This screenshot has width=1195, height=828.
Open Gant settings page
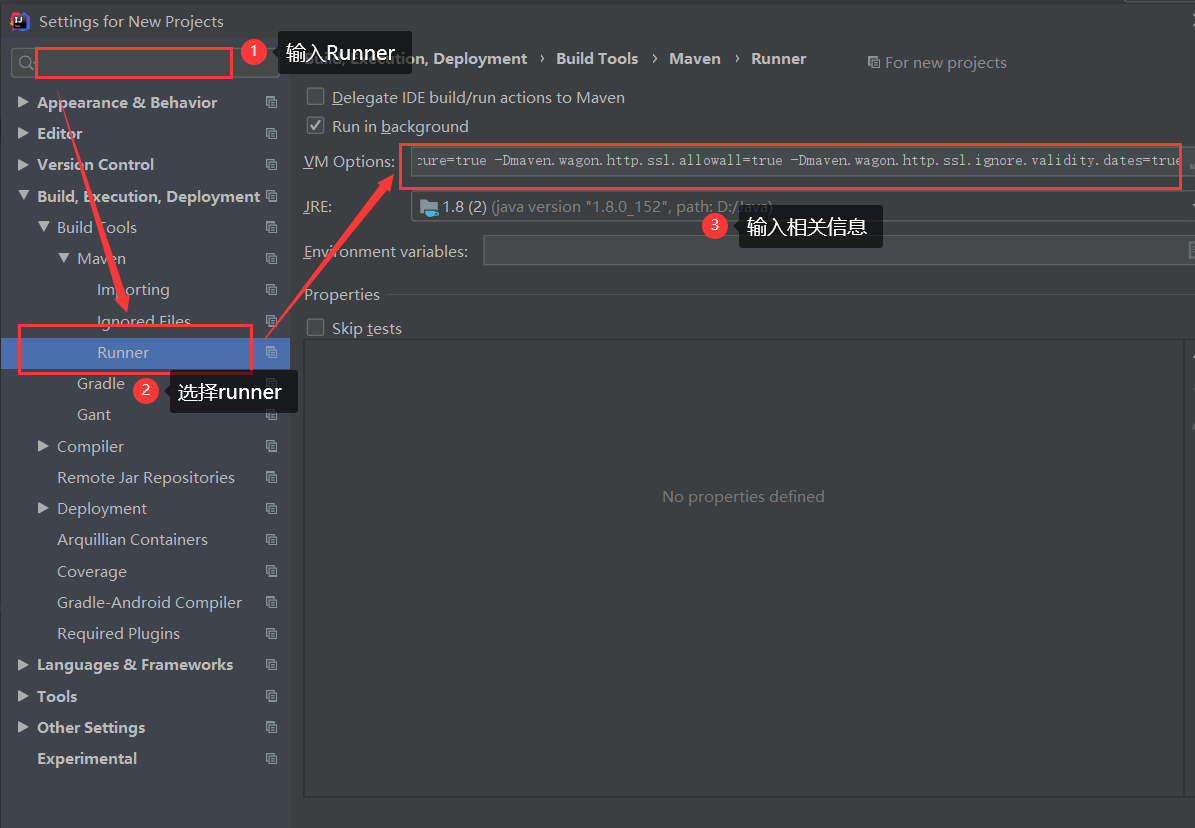point(94,415)
